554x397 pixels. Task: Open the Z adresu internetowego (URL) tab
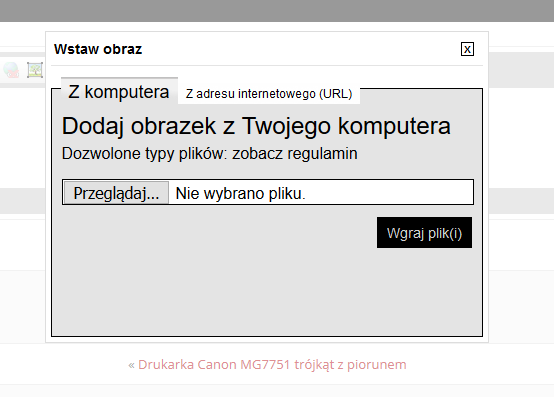tap(269, 94)
